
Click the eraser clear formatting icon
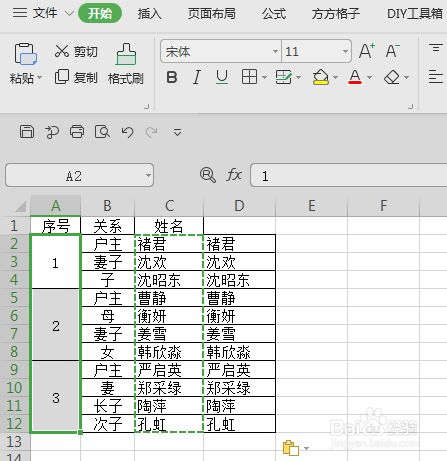point(392,77)
